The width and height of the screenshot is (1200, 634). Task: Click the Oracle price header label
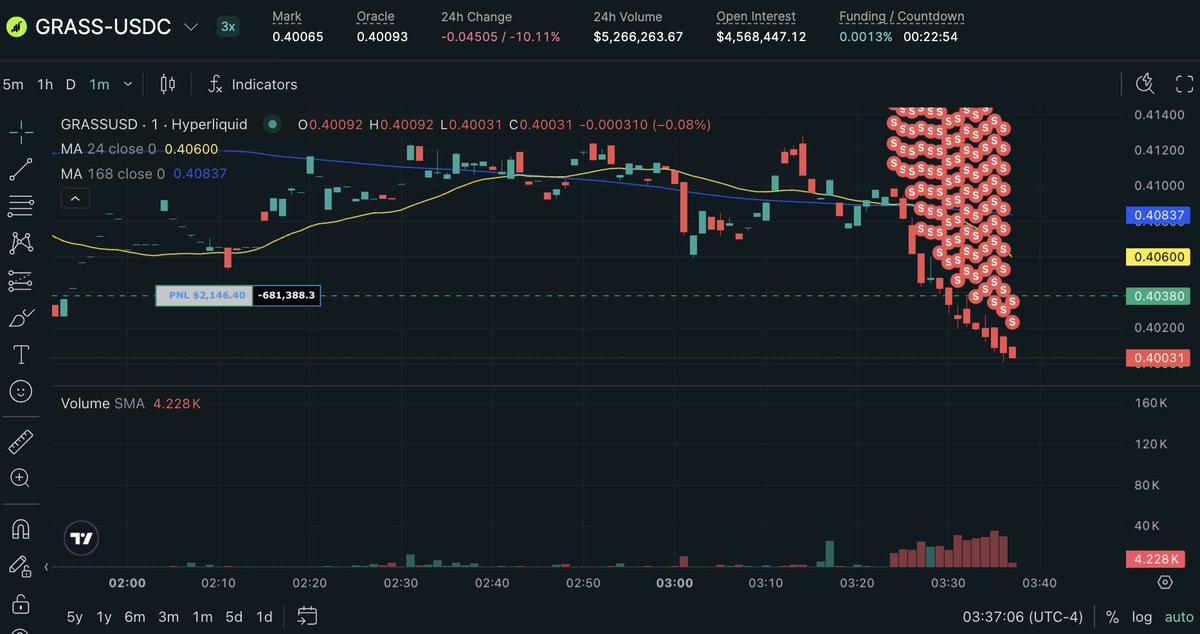375,16
